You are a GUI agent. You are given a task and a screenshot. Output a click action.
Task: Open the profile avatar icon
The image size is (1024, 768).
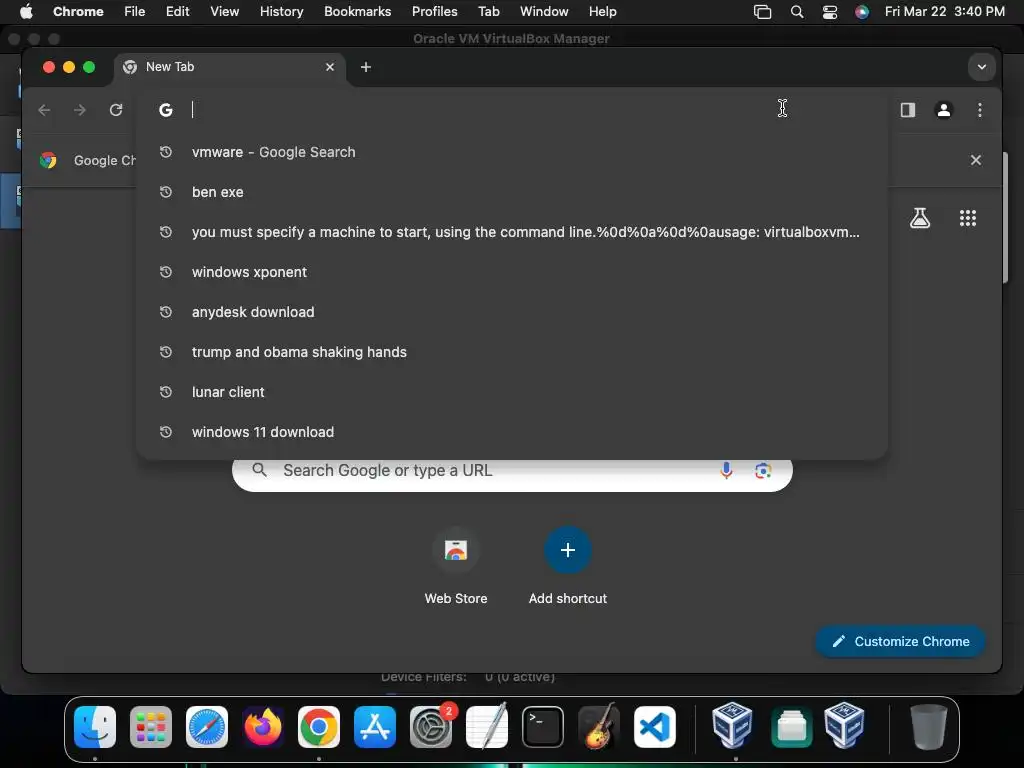point(944,110)
